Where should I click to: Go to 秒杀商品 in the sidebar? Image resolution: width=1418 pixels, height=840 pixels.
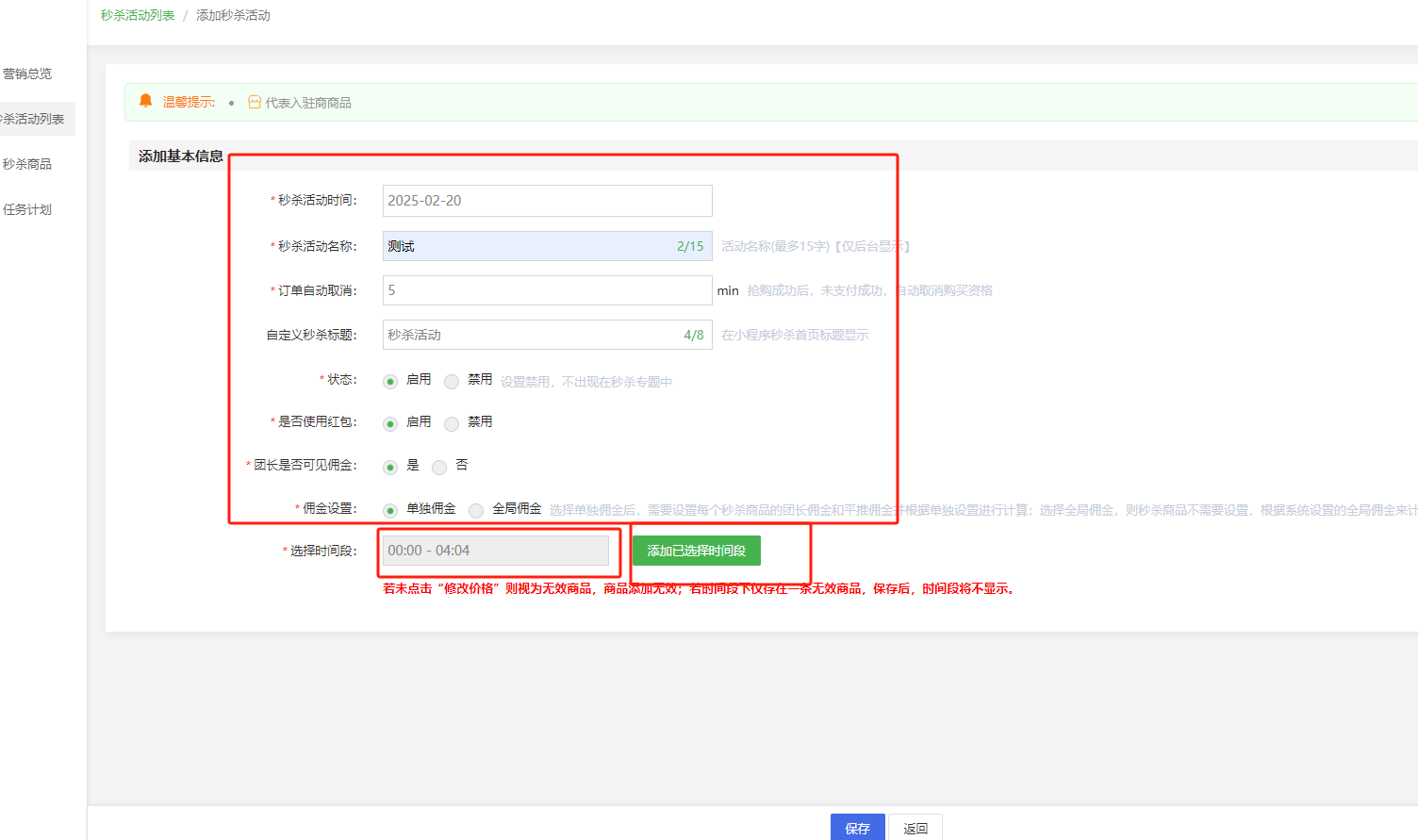(27, 164)
